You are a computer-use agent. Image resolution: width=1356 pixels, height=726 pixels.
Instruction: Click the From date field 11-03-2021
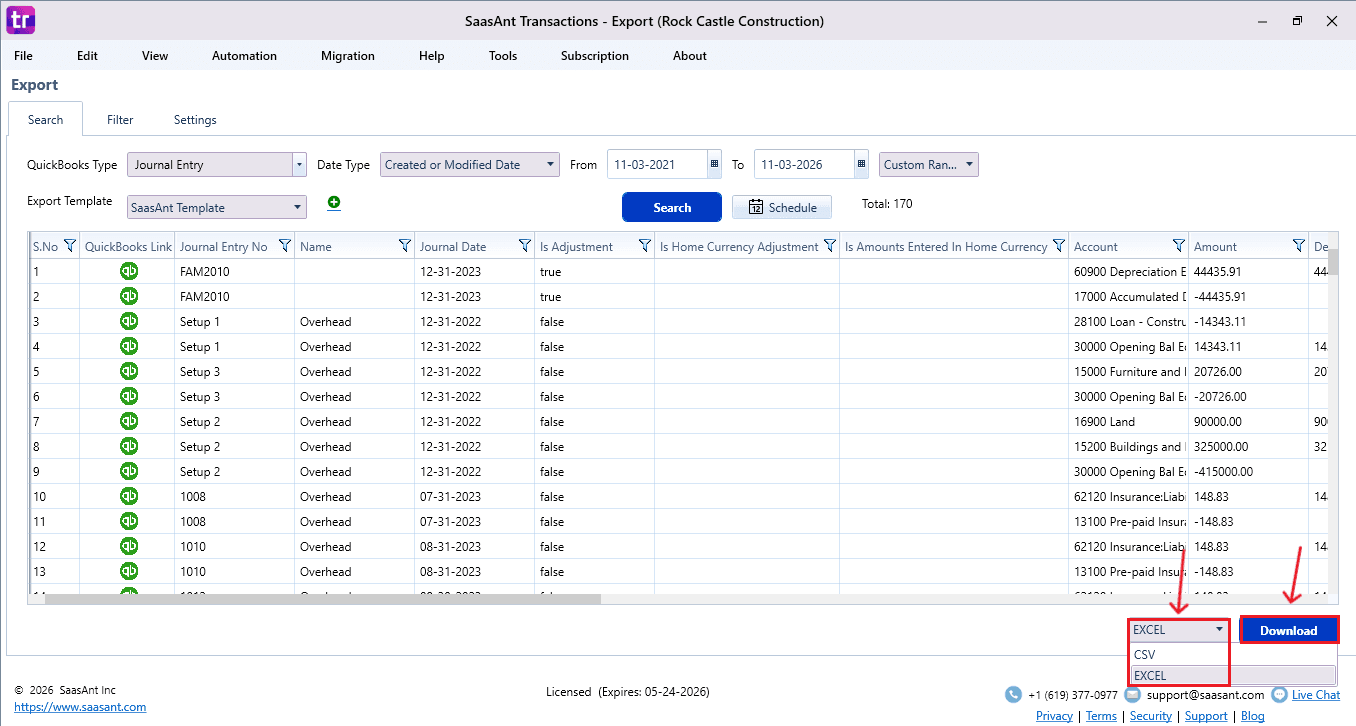(657, 164)
